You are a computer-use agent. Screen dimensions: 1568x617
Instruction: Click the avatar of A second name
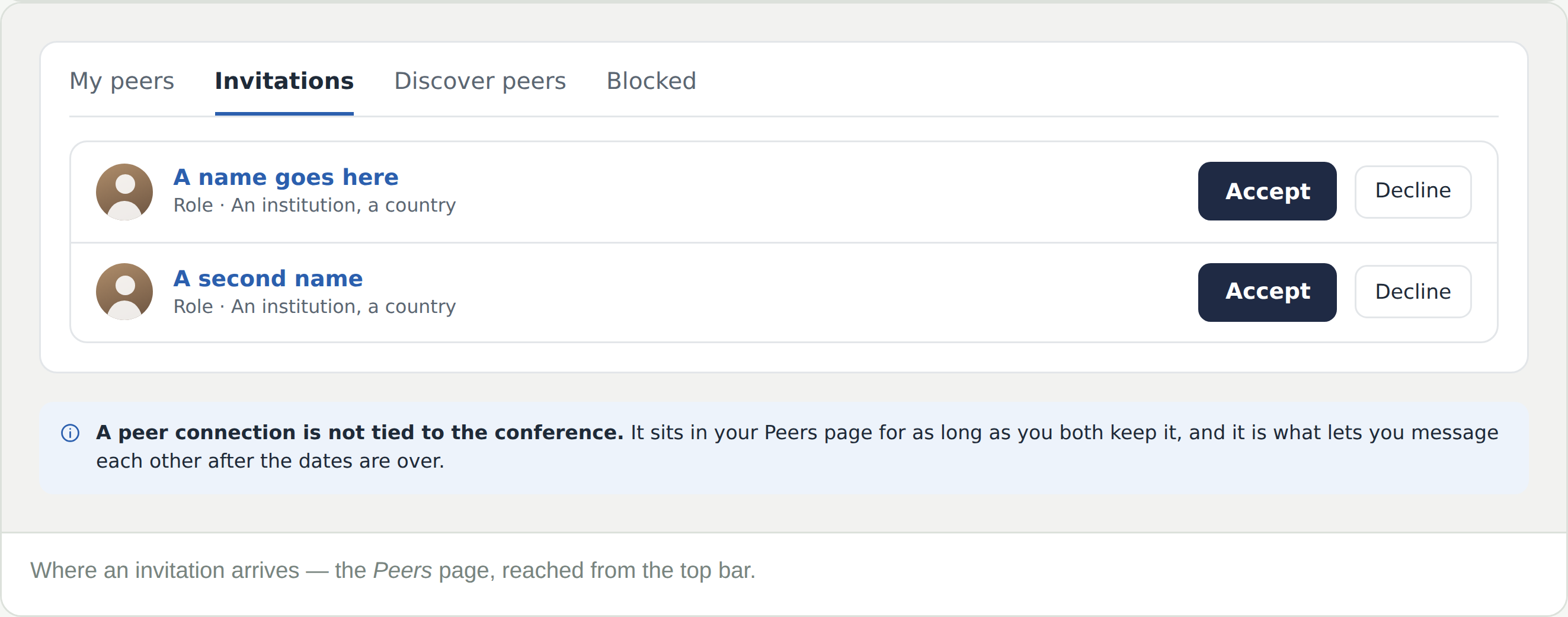(125, 292)
